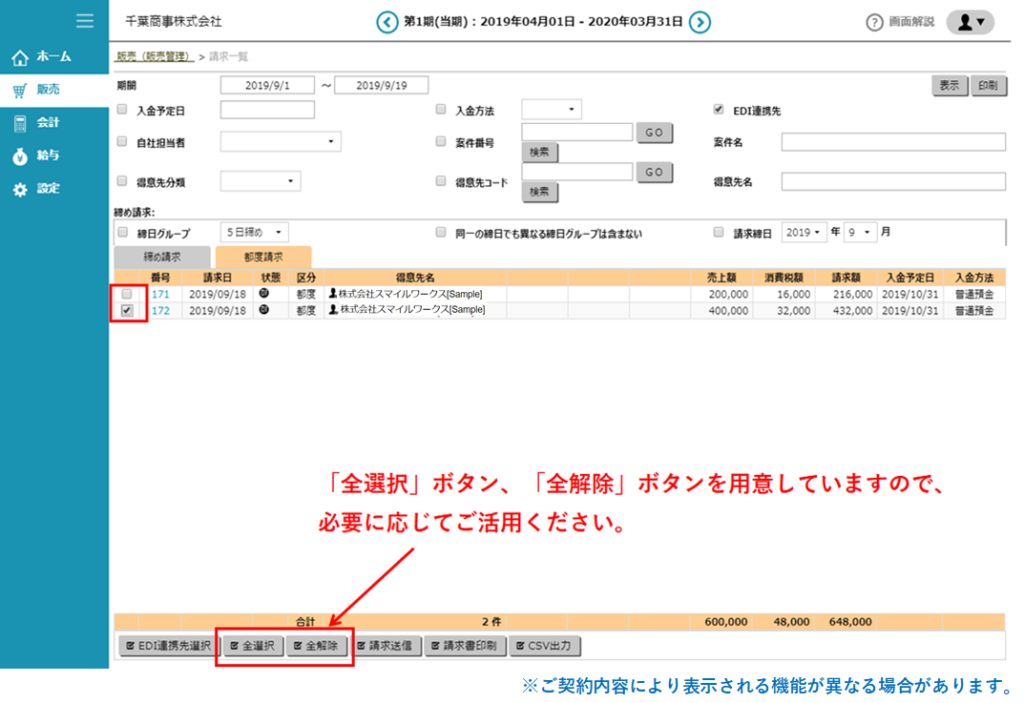Open invoice number 171 link
The width and height of the screenshot is (1024, 703).
(161, 294)
